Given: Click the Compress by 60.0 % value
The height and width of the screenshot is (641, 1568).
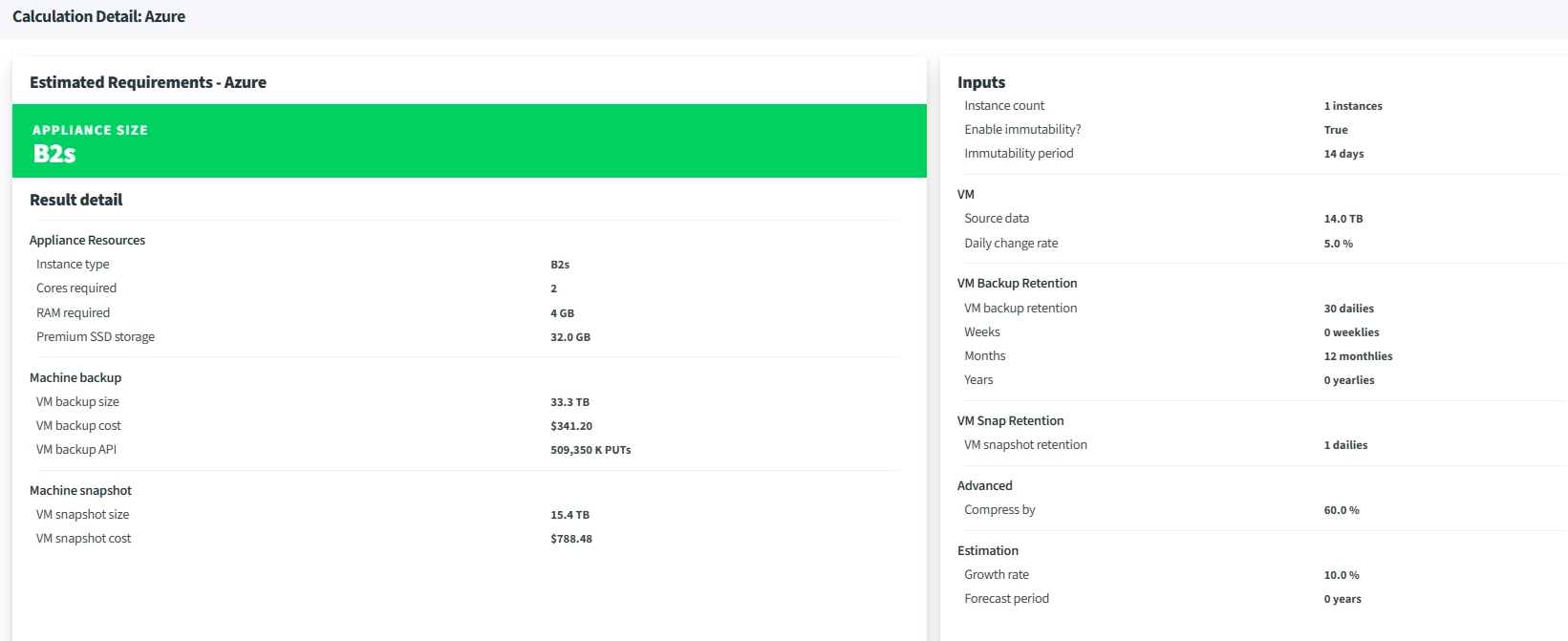Looking at the screenshot, I should (x=1342, y=510).
